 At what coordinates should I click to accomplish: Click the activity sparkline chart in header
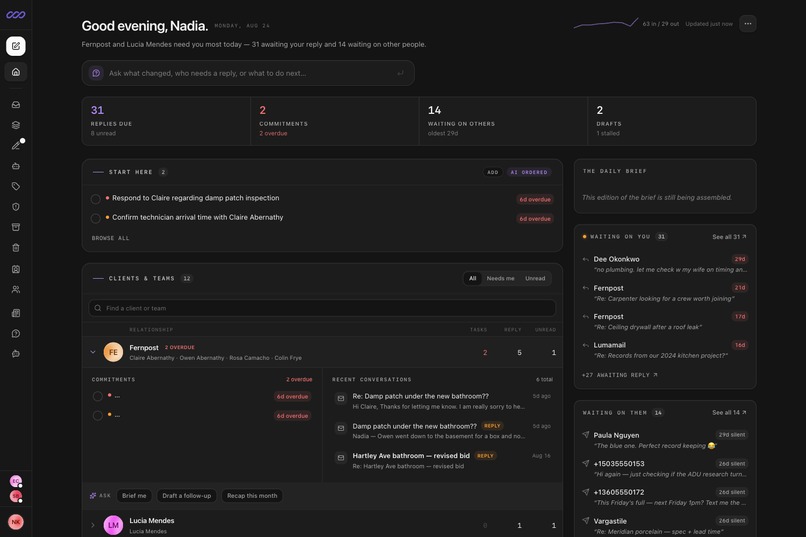coord(606,23)
